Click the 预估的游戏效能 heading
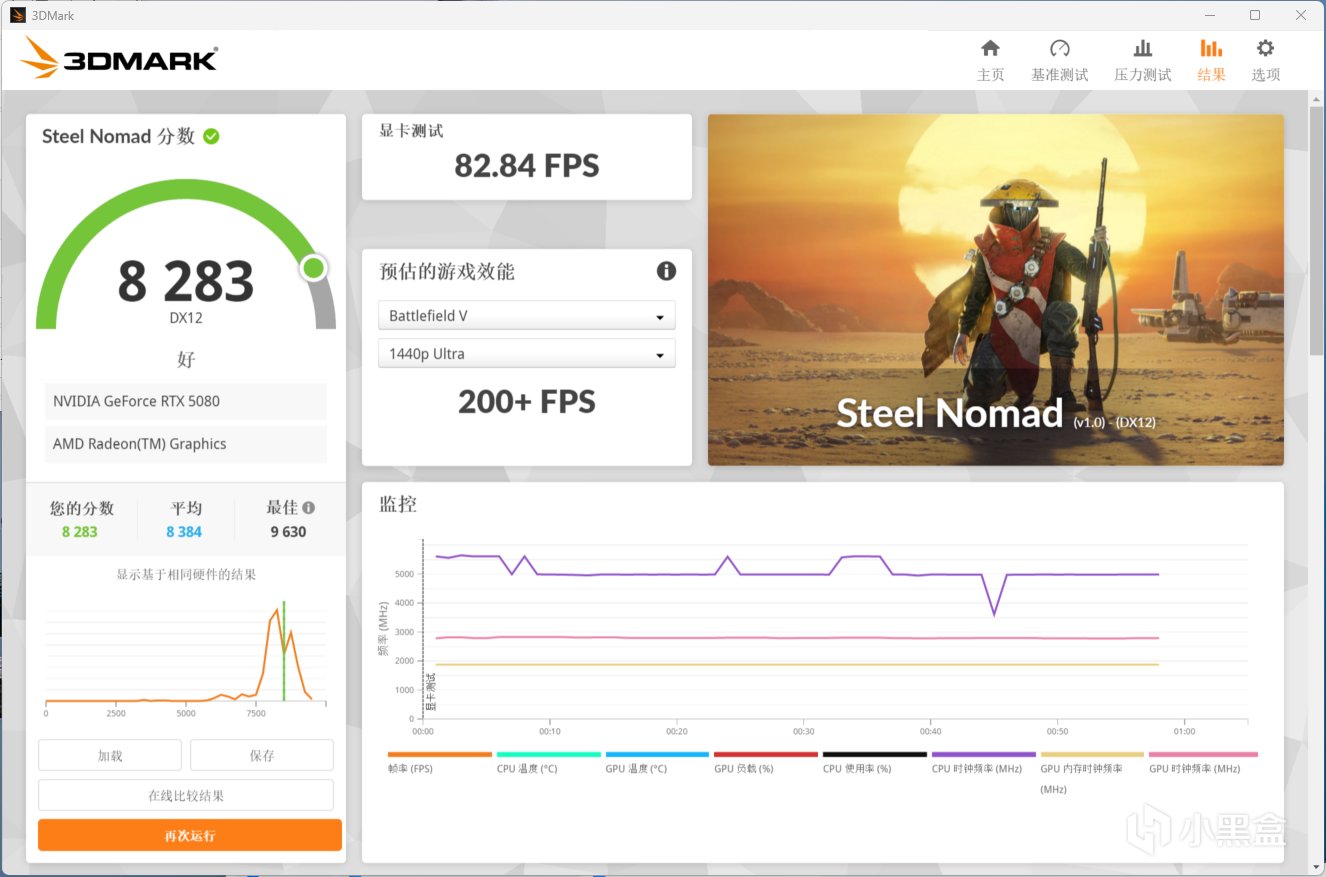Viewport: 1326px width, 877px height. click(447, 272)
